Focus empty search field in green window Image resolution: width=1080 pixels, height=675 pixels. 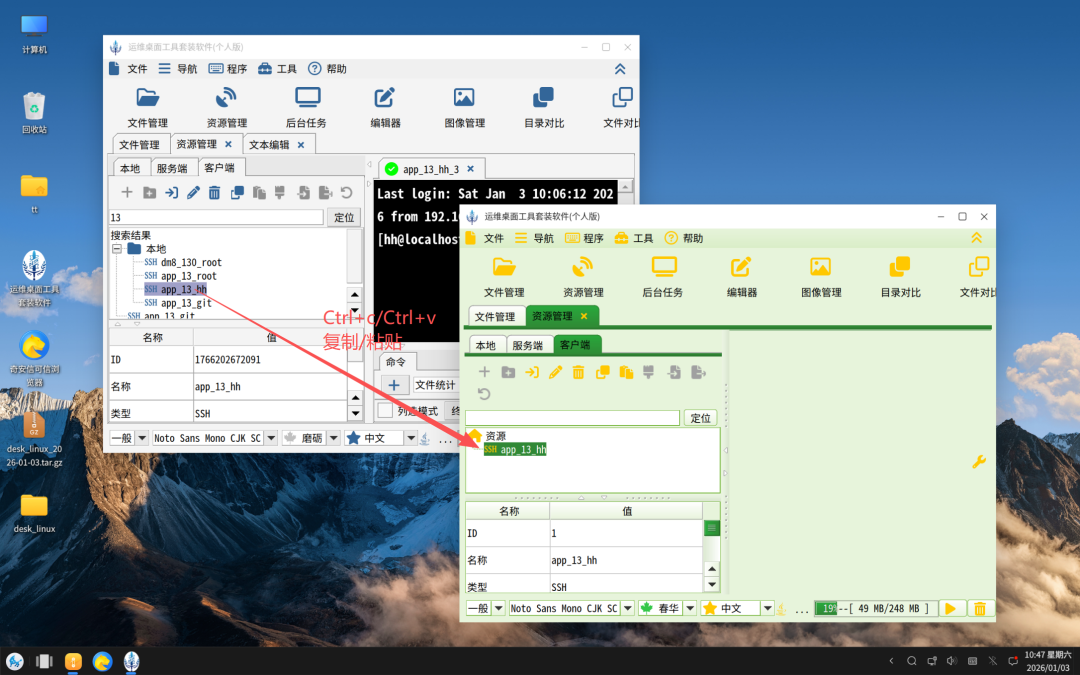[x=572, y=417]
